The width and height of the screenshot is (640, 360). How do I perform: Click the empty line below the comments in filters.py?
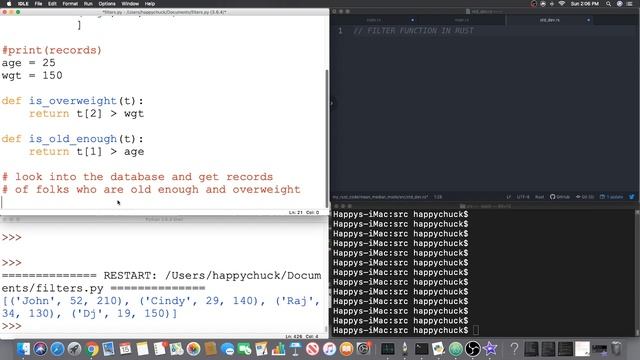tap(163, 202)
